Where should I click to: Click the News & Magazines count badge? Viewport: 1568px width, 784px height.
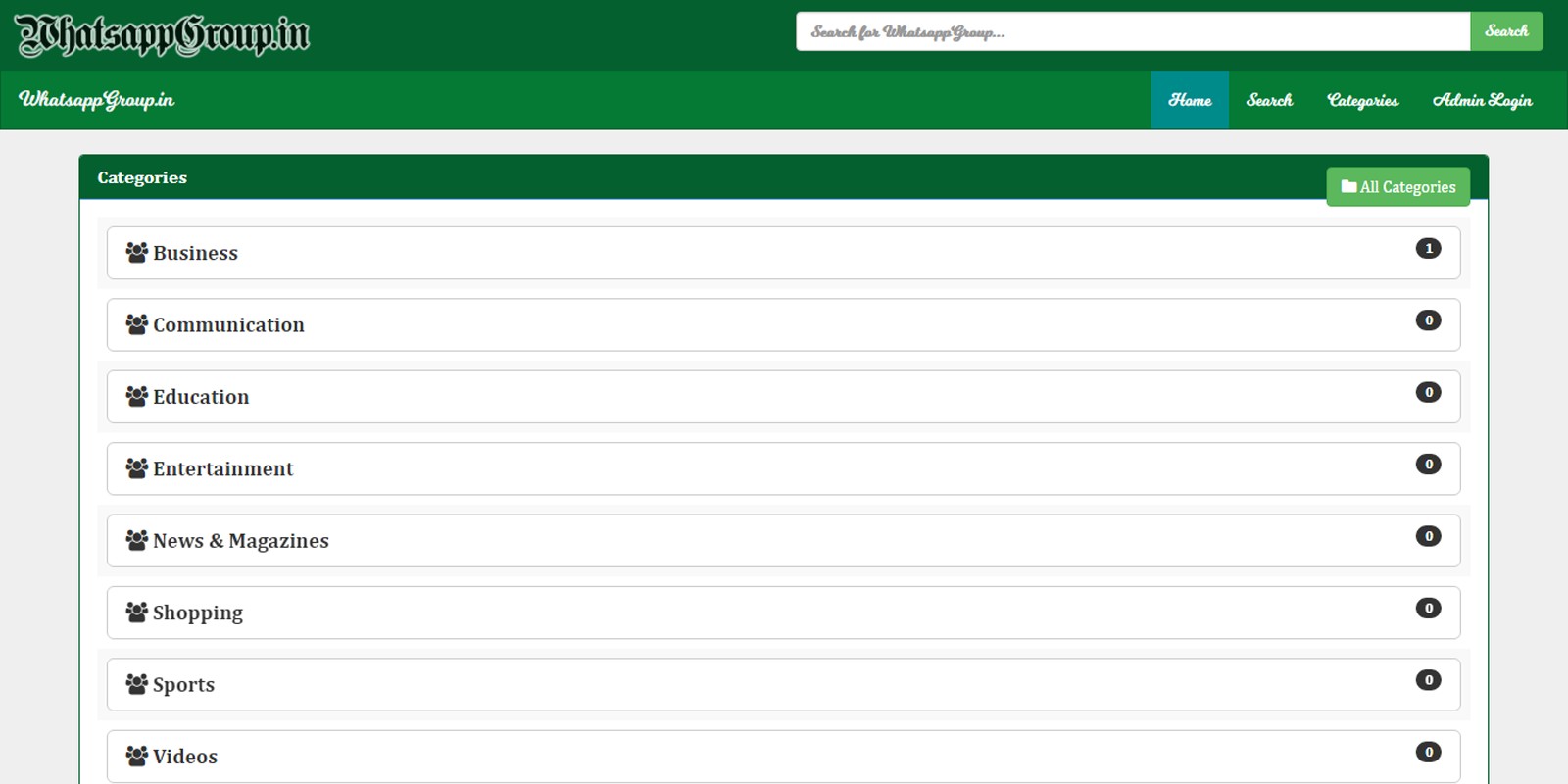pos(1429,536)
